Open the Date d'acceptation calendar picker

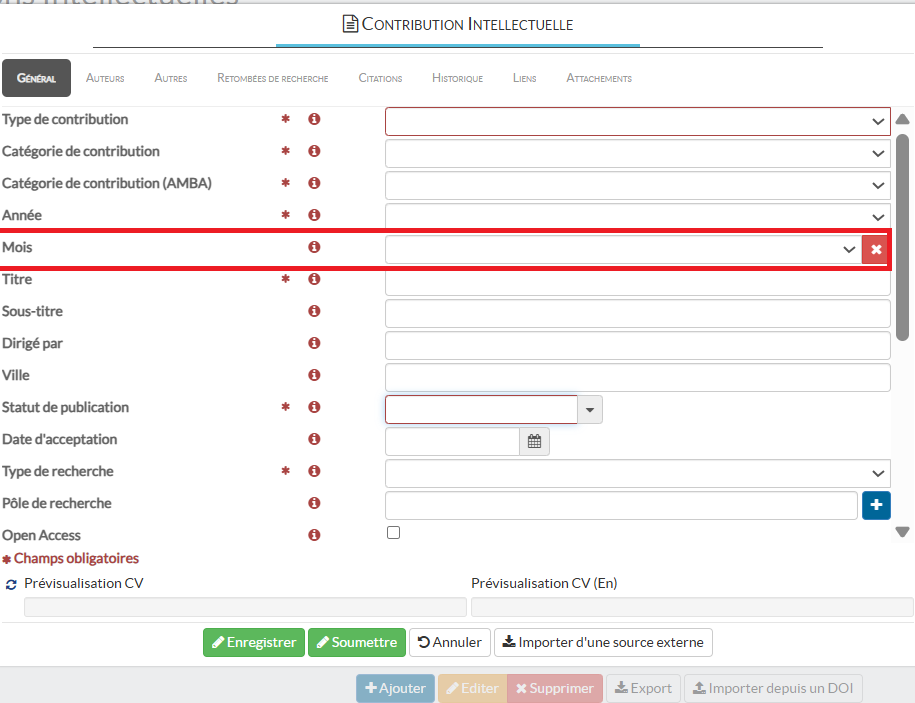click(534, 441)
